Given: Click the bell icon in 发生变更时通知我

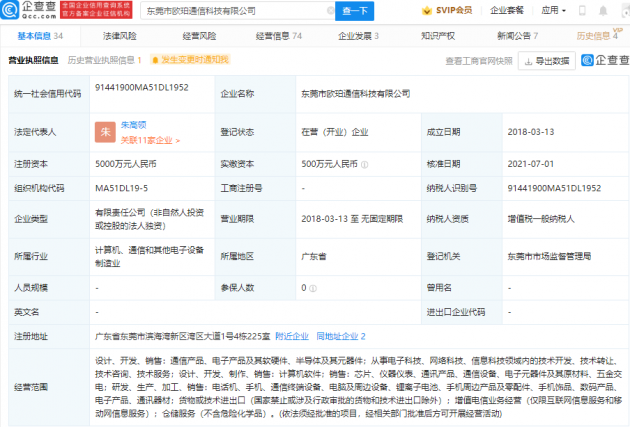Looking at the screenshot, I should (x=155, y=60).
